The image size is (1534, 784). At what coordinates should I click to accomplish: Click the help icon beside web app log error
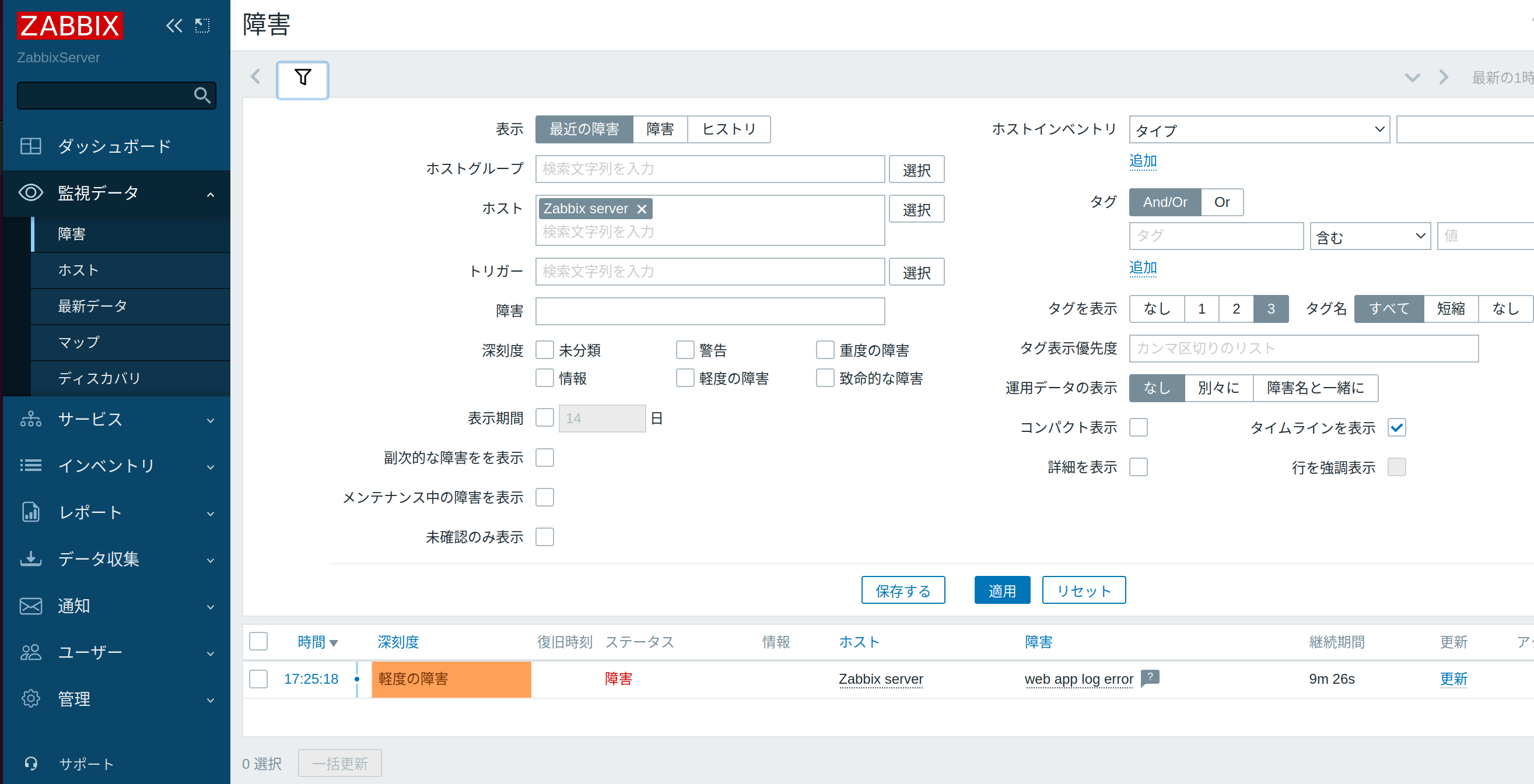[x=1150, y=677]
